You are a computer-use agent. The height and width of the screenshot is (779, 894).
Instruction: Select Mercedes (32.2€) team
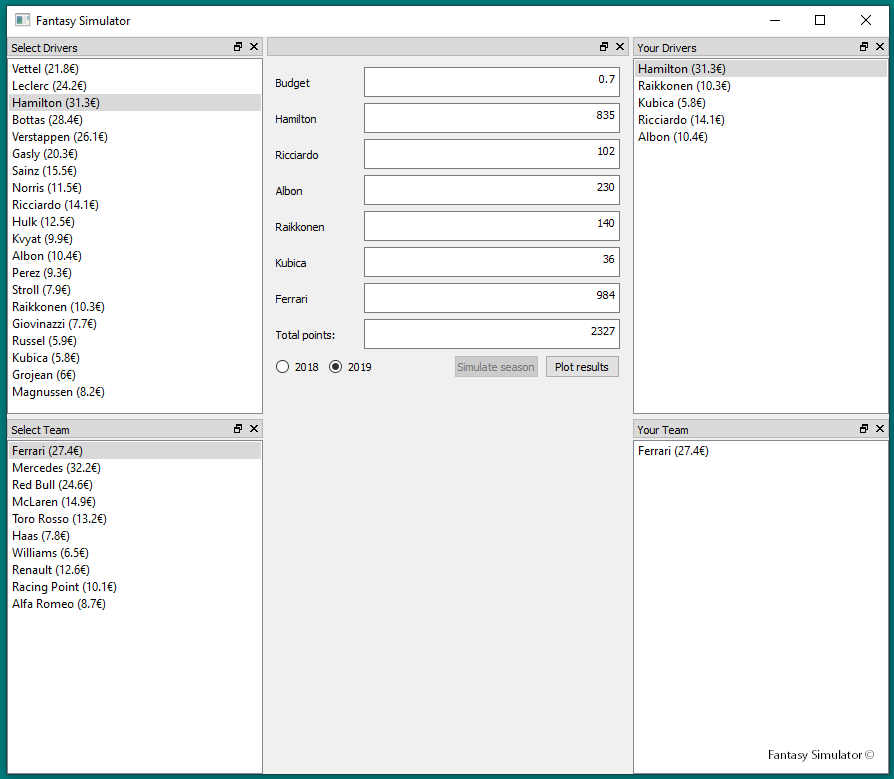135,468
